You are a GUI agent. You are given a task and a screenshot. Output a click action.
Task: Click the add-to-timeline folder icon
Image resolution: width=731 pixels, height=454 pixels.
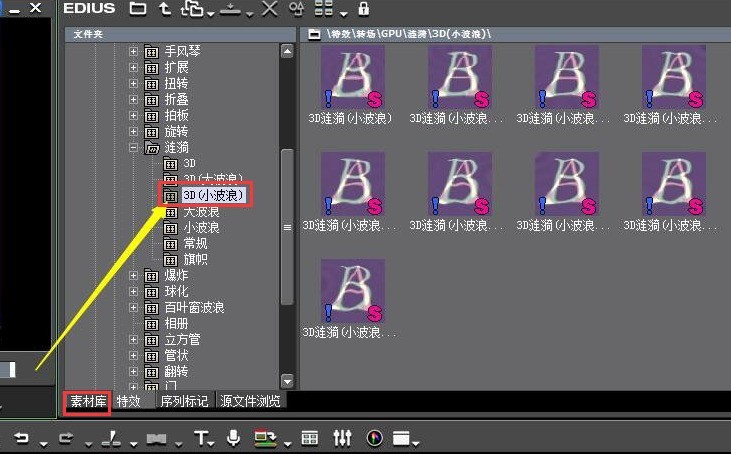(192, 8)
